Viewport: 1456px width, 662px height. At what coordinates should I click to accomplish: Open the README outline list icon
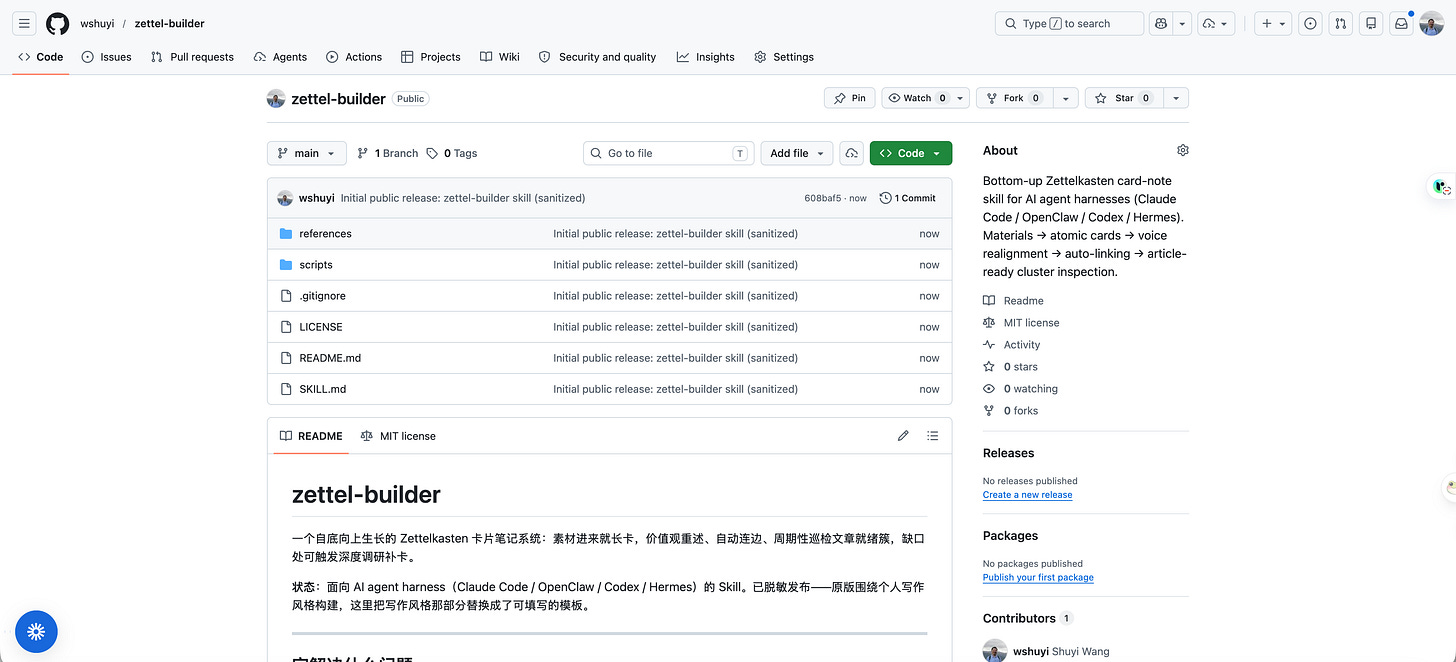(932, 436)
